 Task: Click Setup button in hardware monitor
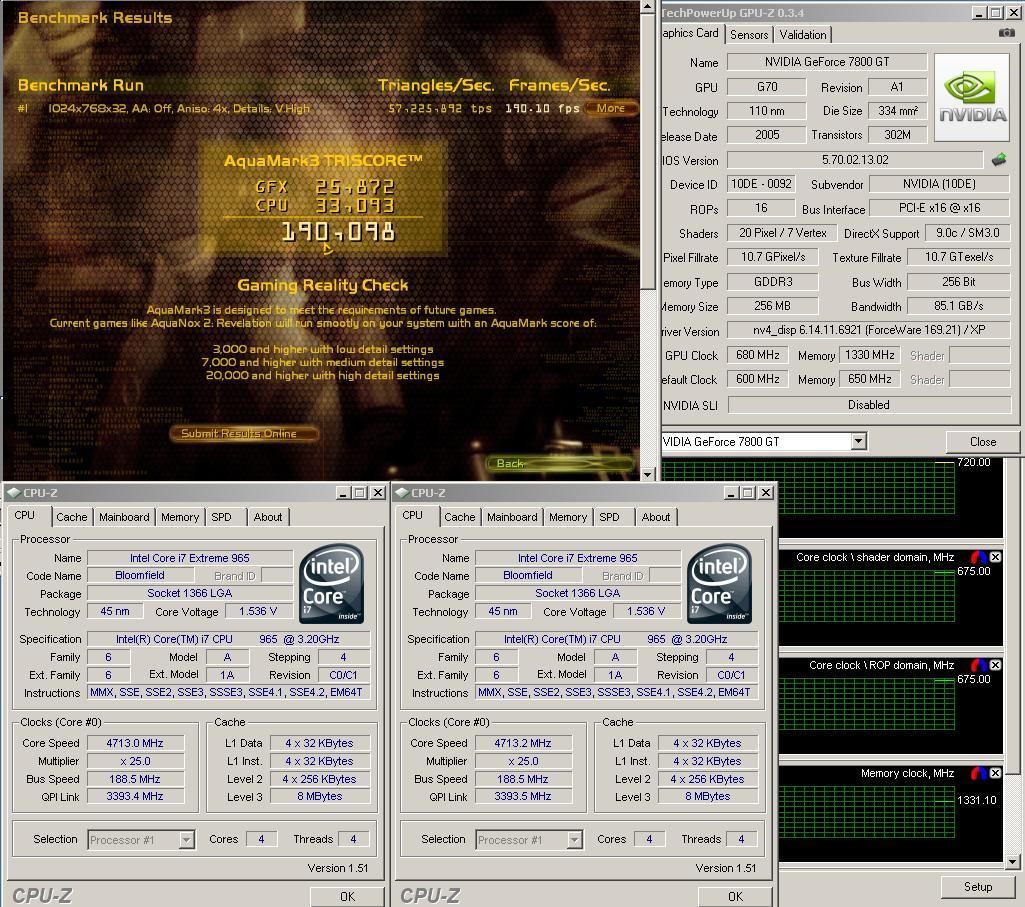pos(978,887)
